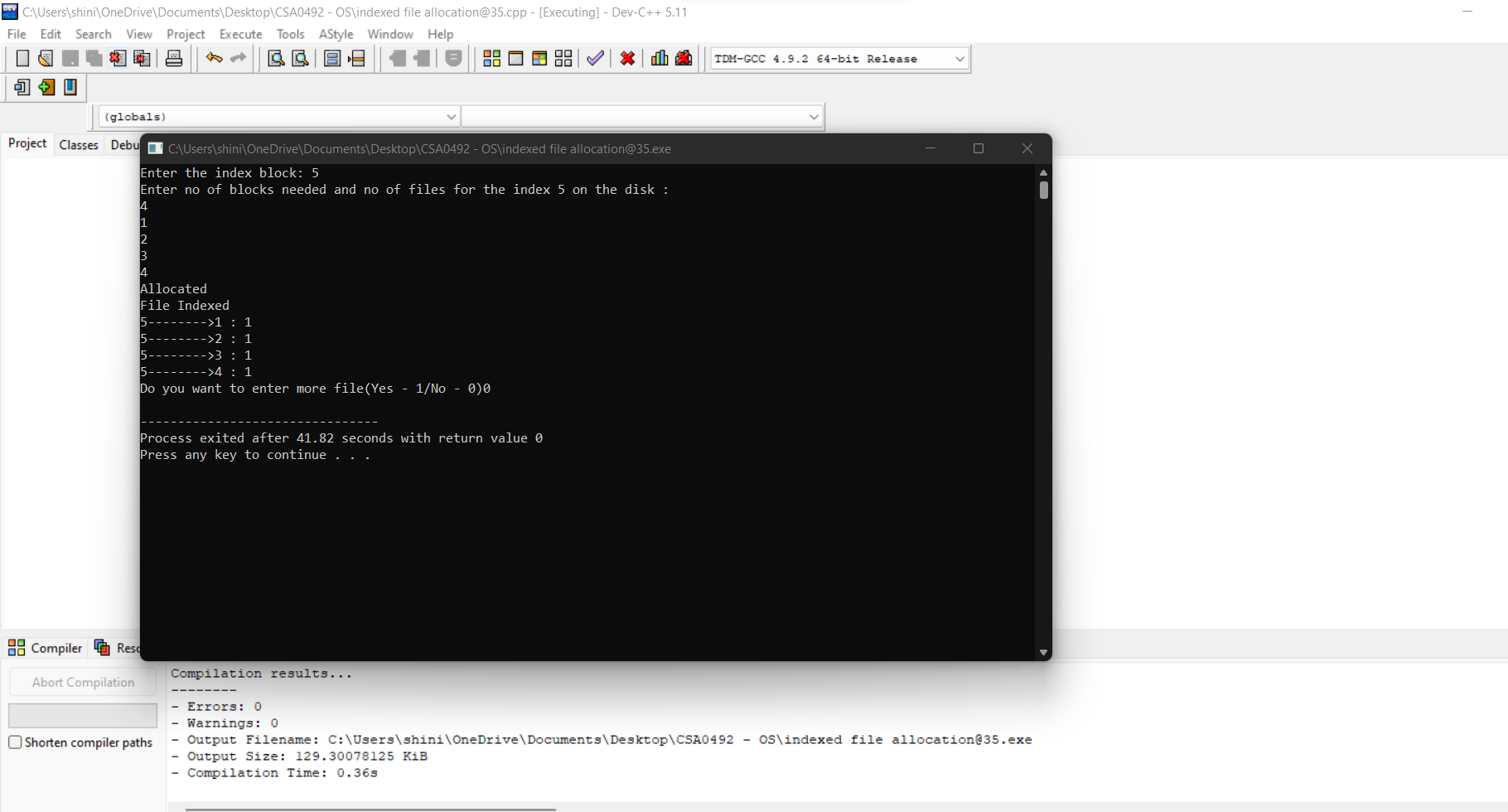
Task: Click the Run toolbar icon
Action: pyautogui.click(x=515, y=58)
